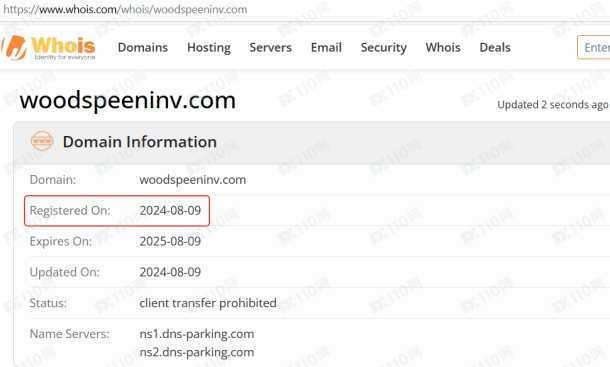Click the 'Status:' label
610x367 pixels.
[48, 303]
